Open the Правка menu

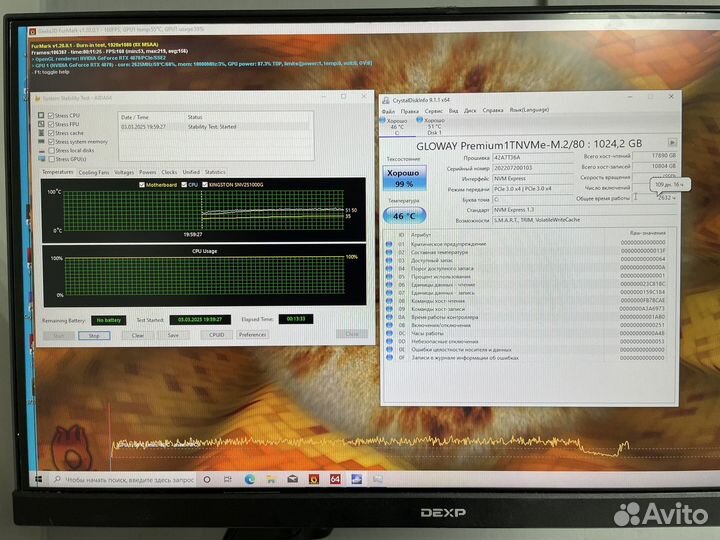point(410,111)
